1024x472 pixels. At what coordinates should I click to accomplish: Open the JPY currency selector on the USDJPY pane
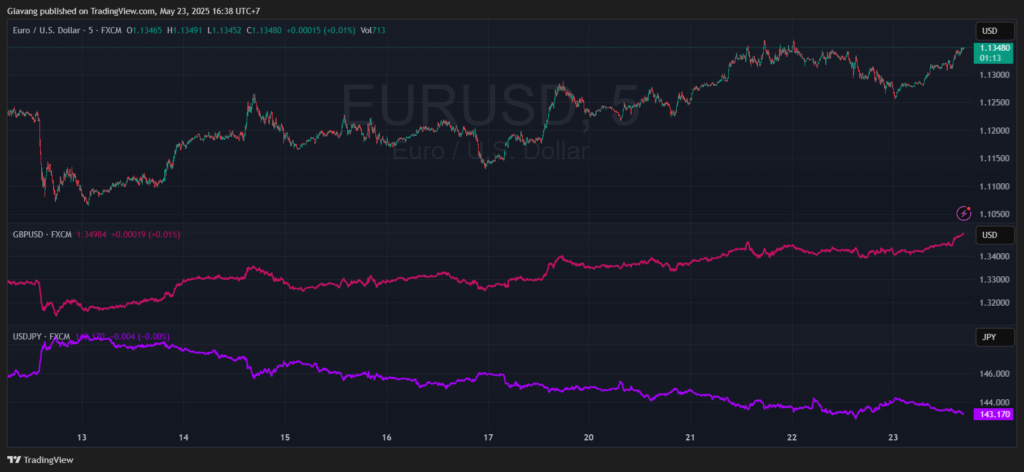tap(989, 338)
